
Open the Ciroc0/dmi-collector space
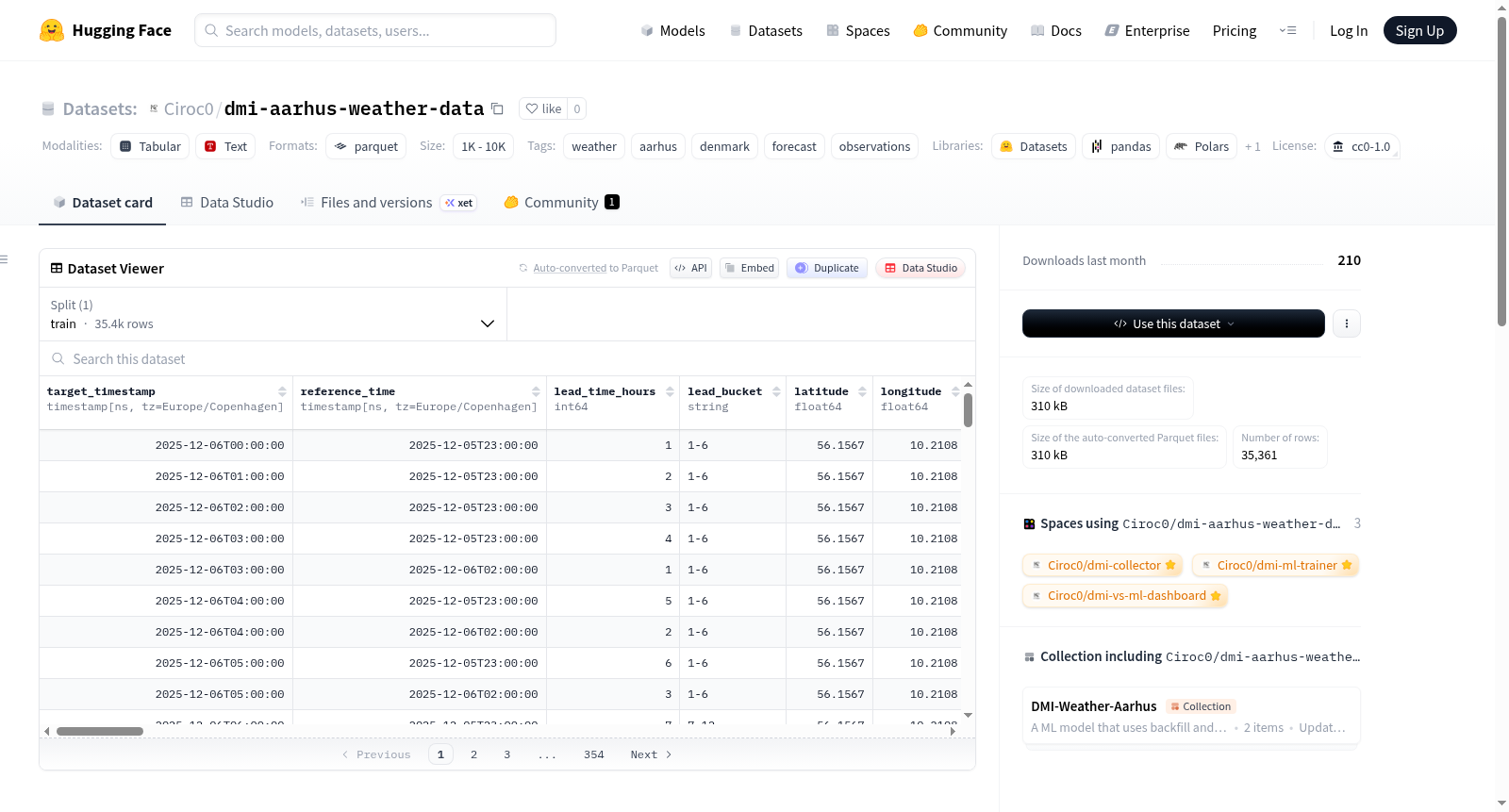(1103, 565)
